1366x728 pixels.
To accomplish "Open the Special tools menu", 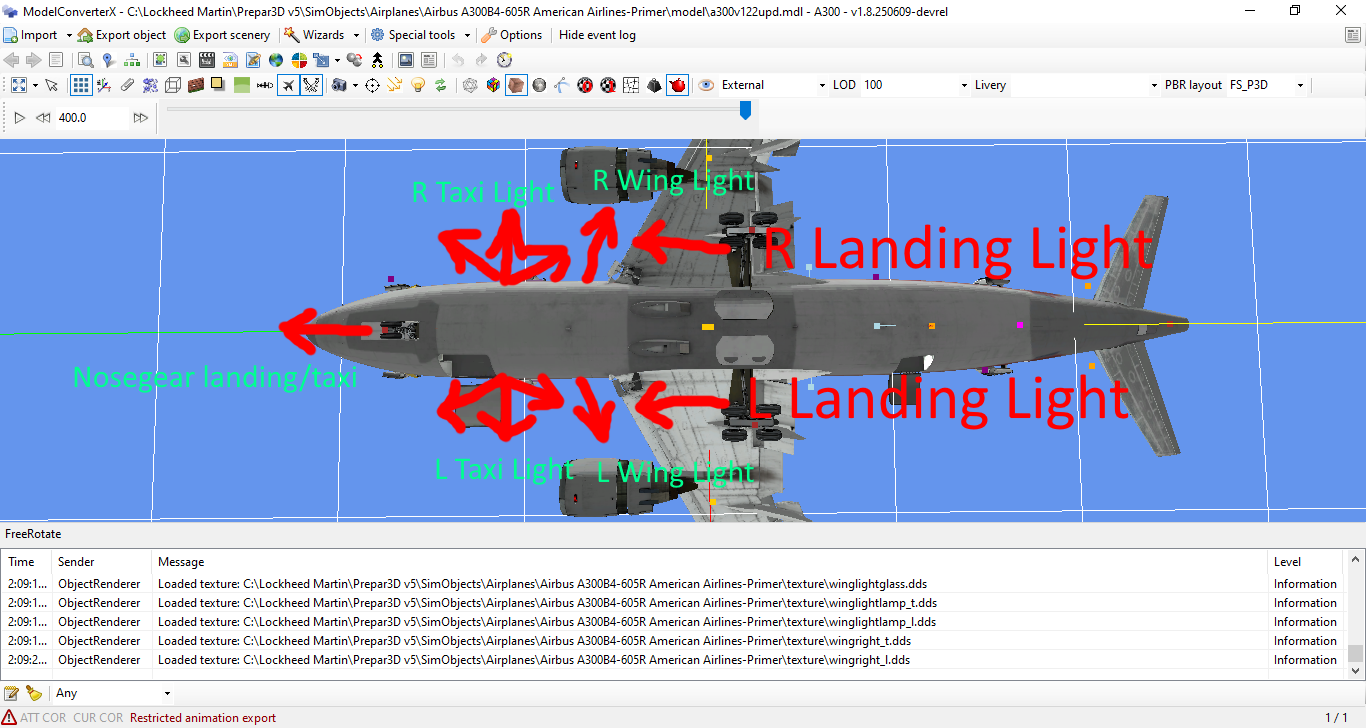I will 420,35.
